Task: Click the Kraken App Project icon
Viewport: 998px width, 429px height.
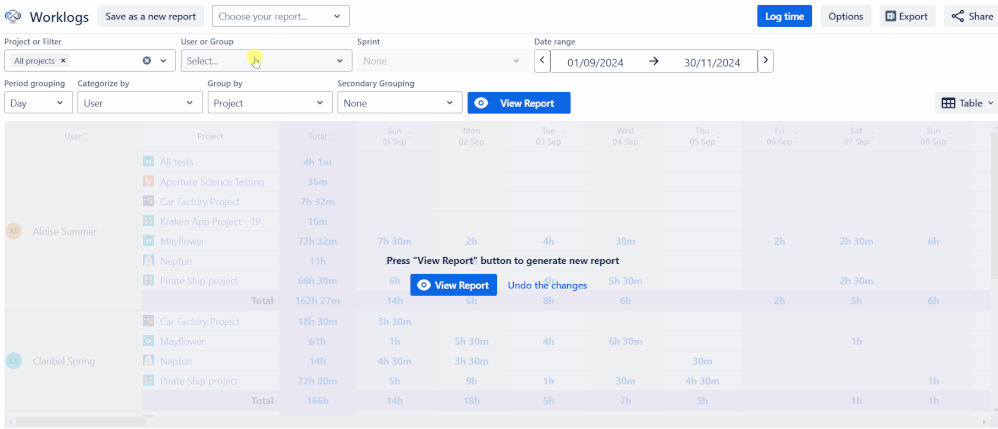Action: (148, 222)
